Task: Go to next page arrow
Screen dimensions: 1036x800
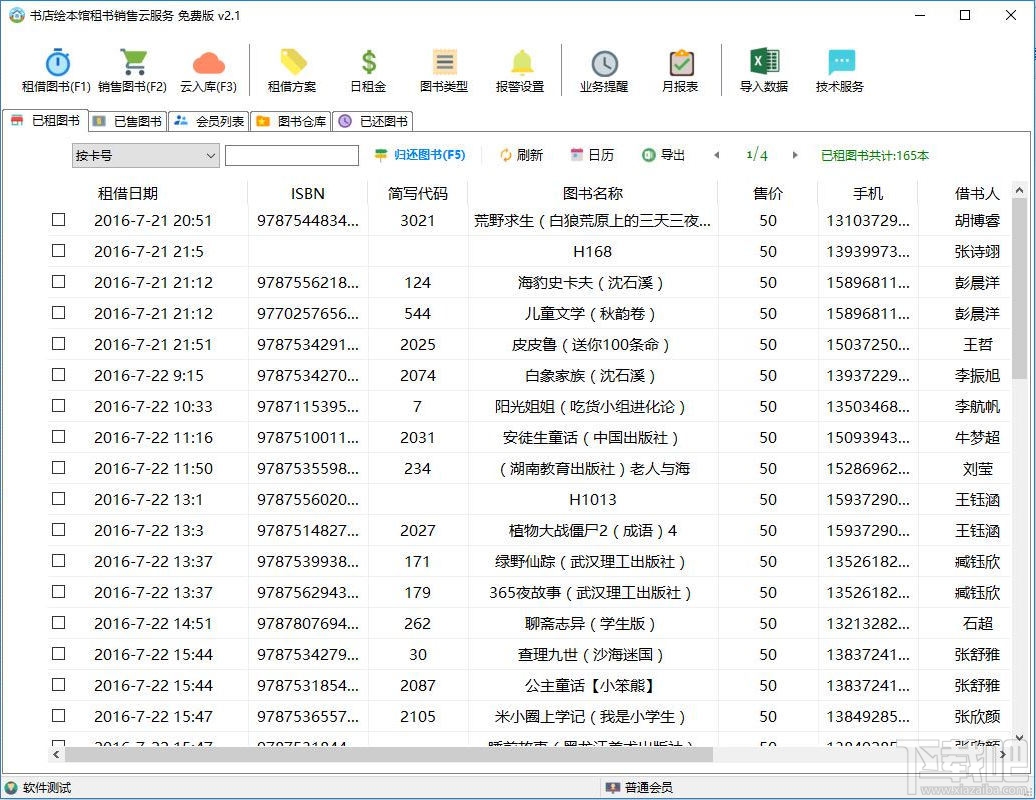Action: 795,155
